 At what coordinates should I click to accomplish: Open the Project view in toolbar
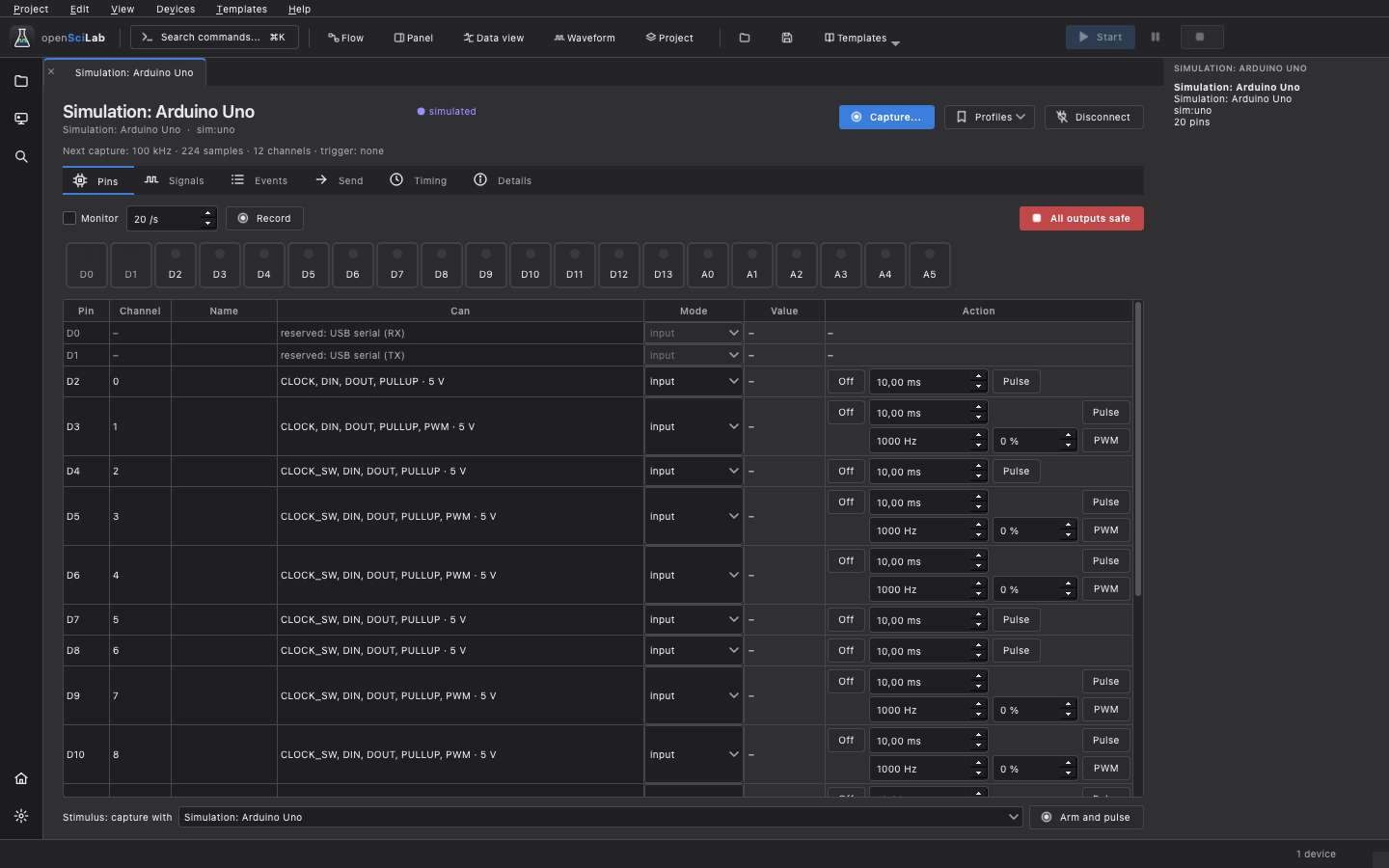click(x=669, y=38)
